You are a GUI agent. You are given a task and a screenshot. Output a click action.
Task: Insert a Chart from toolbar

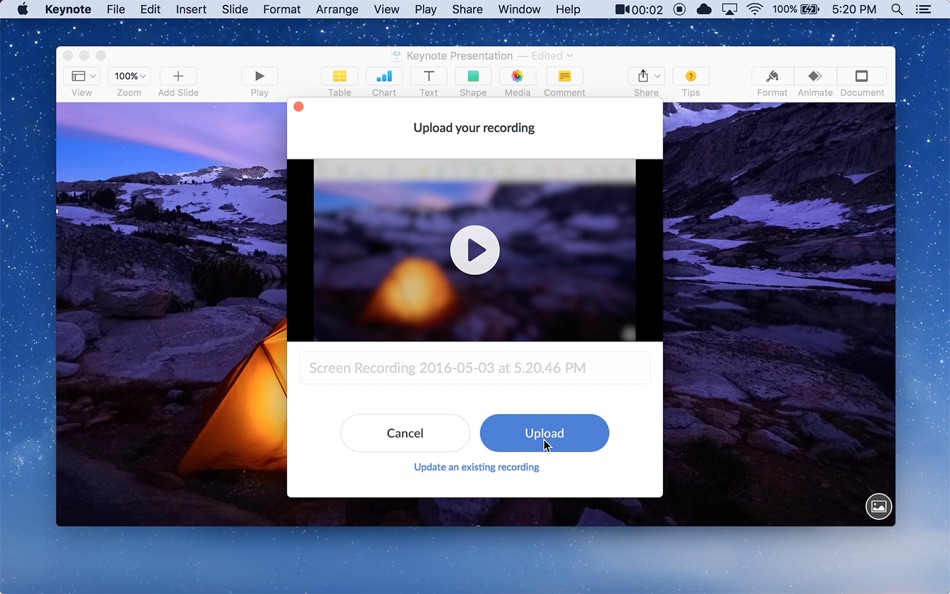click(x=384, y=76)
